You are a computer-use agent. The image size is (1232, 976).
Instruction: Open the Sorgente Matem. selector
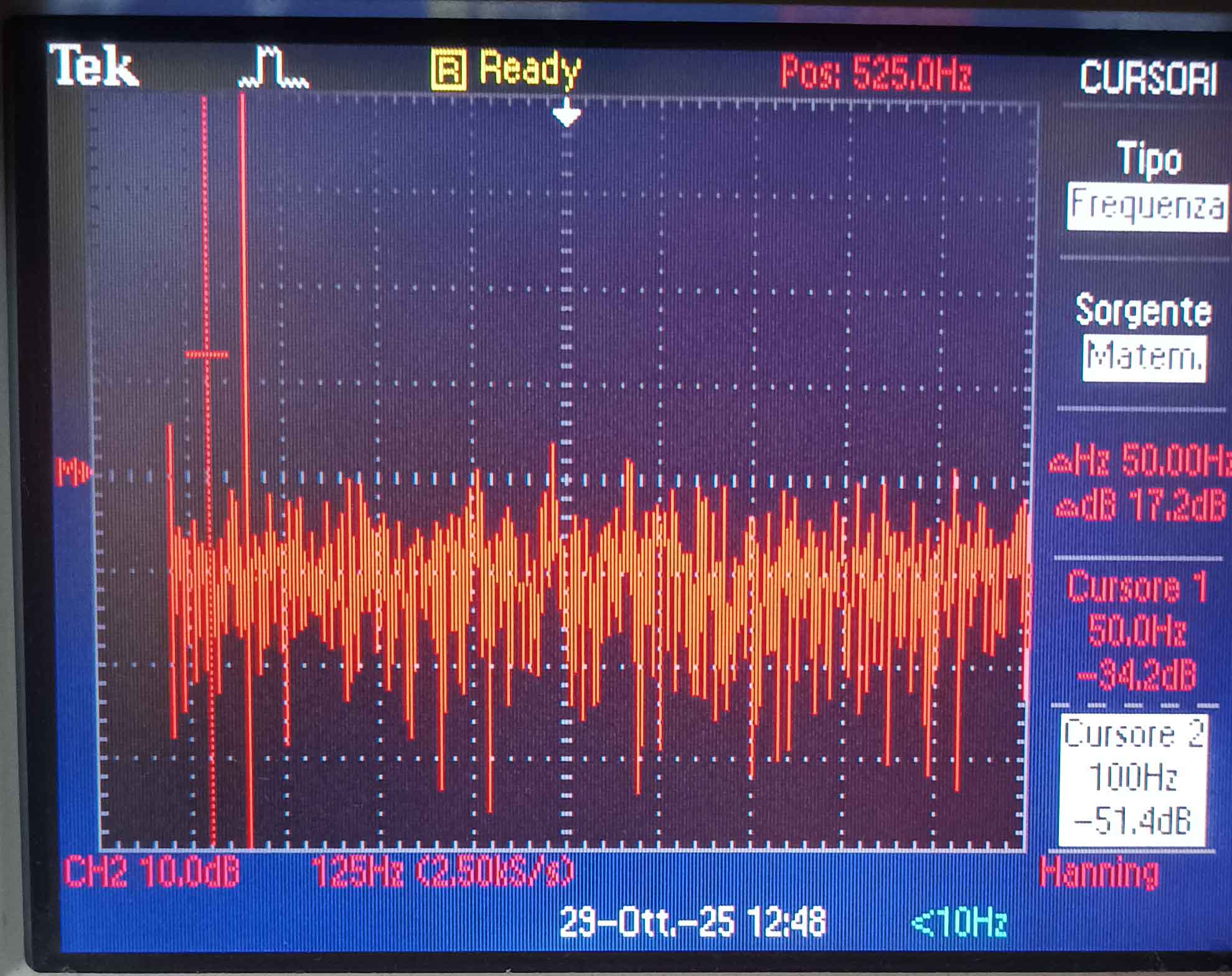1144,358
